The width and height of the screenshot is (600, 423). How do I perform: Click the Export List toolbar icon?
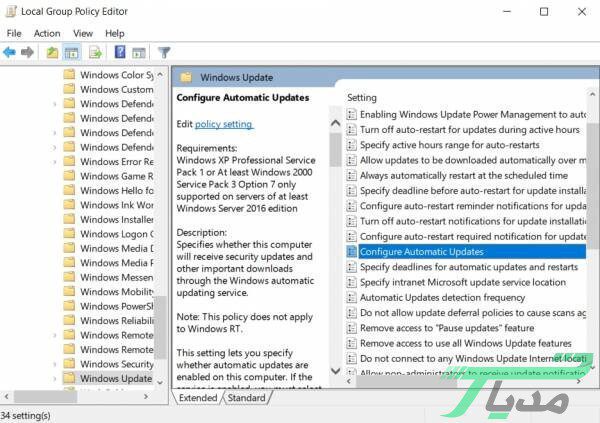click(x=96, y=52)
